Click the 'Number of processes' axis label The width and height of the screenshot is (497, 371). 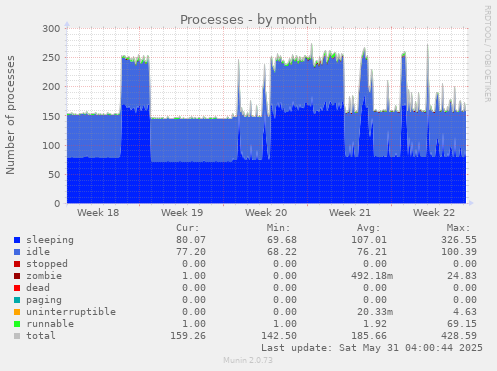10,115
